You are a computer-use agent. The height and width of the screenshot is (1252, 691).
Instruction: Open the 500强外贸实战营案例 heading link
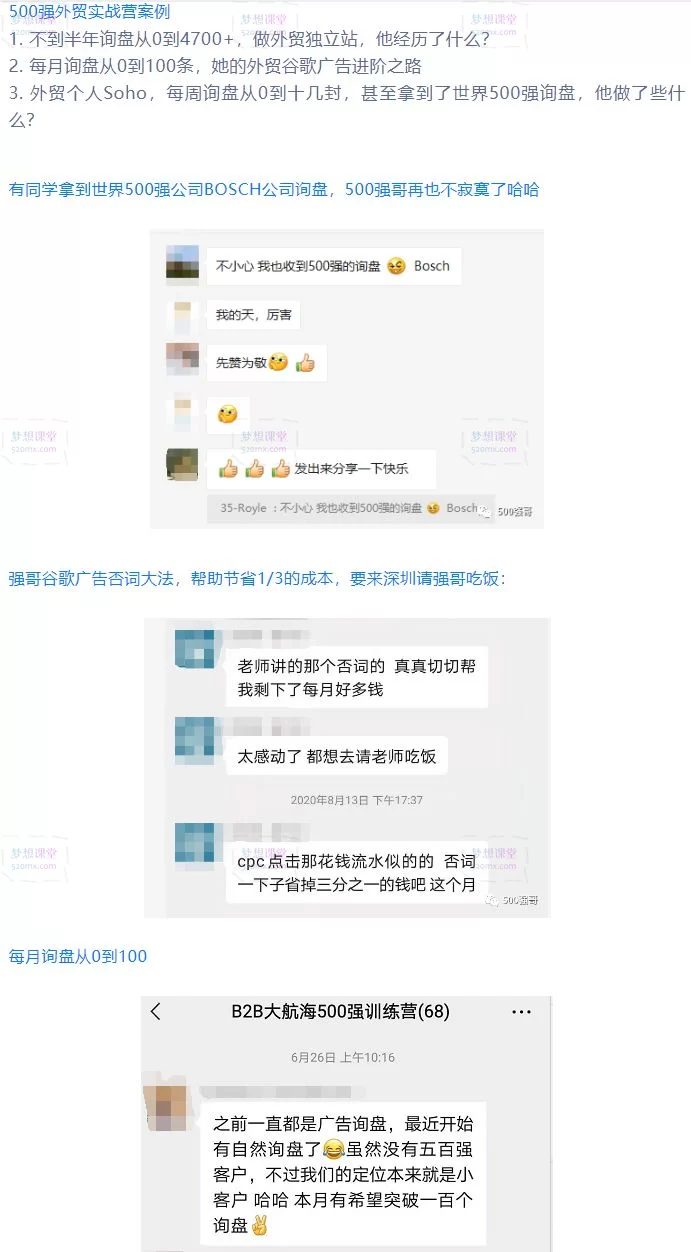point(89,13)
